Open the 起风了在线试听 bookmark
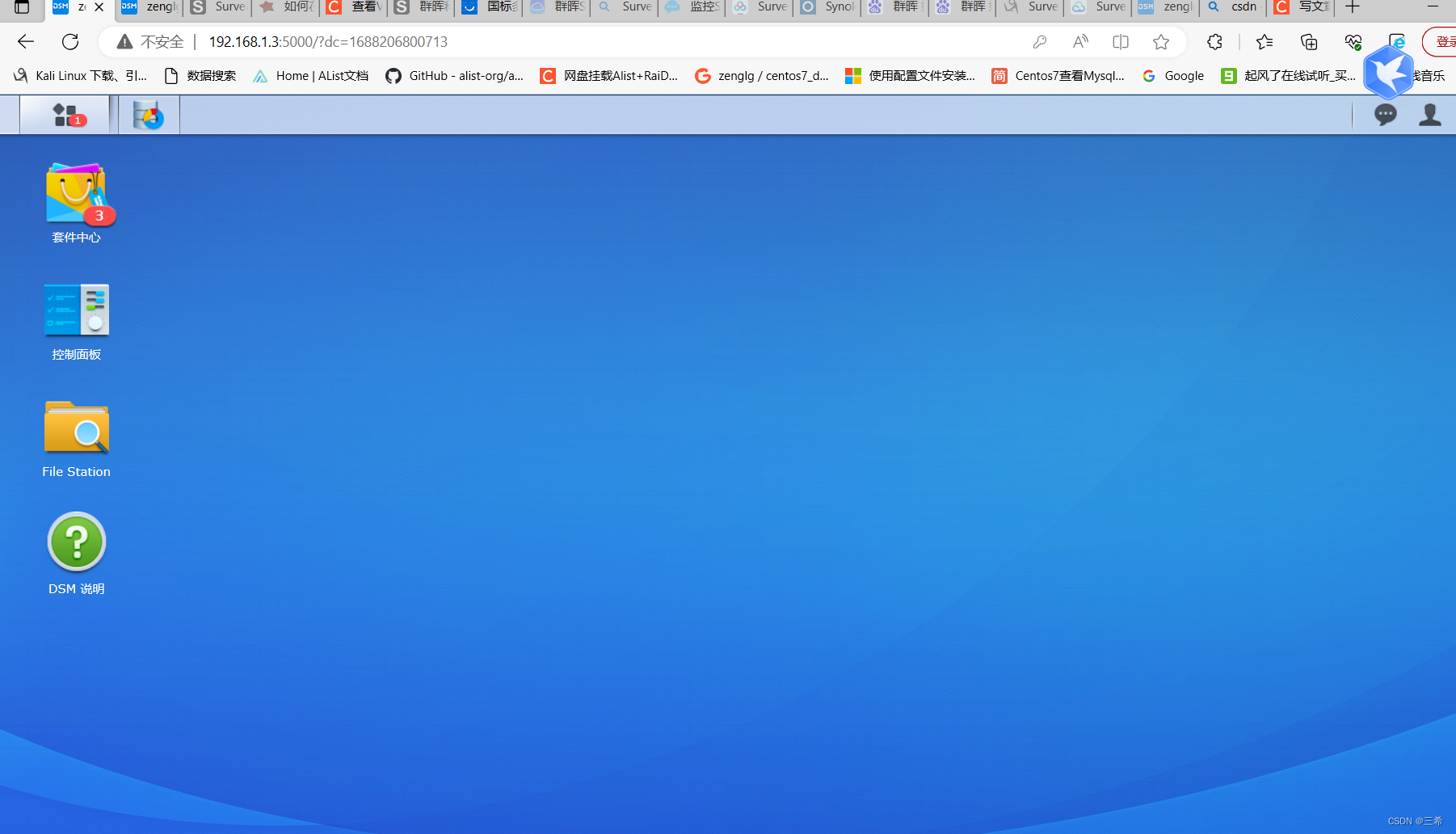Image resolution: width=1456 pixels, height=834 pixels. pos(1288,76)
